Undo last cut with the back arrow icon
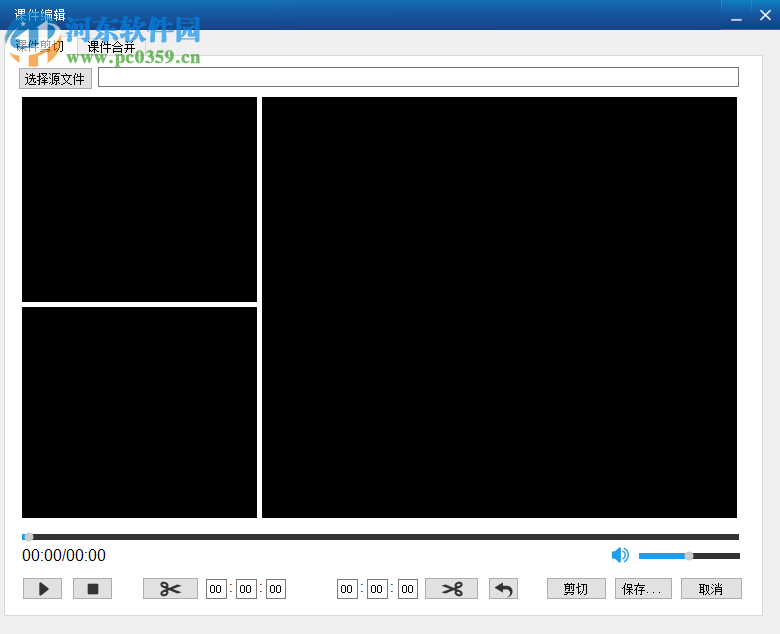780x634 pixels. click(503, 589)
